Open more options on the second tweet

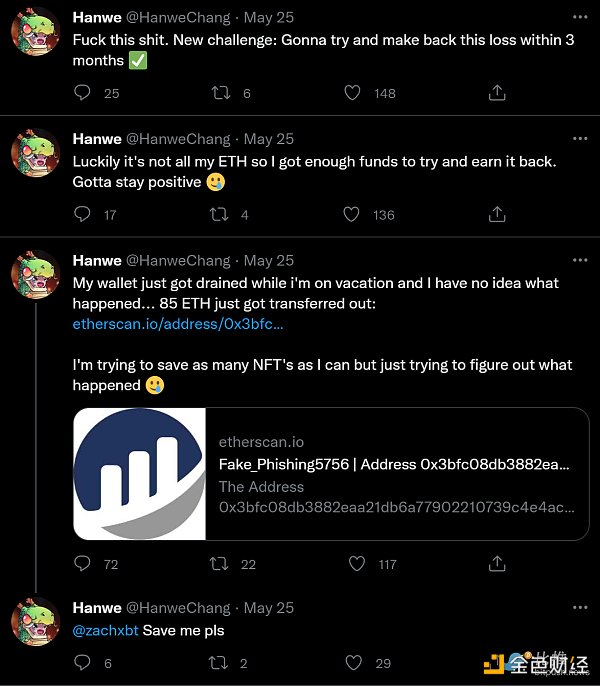(x=579, y=139)
